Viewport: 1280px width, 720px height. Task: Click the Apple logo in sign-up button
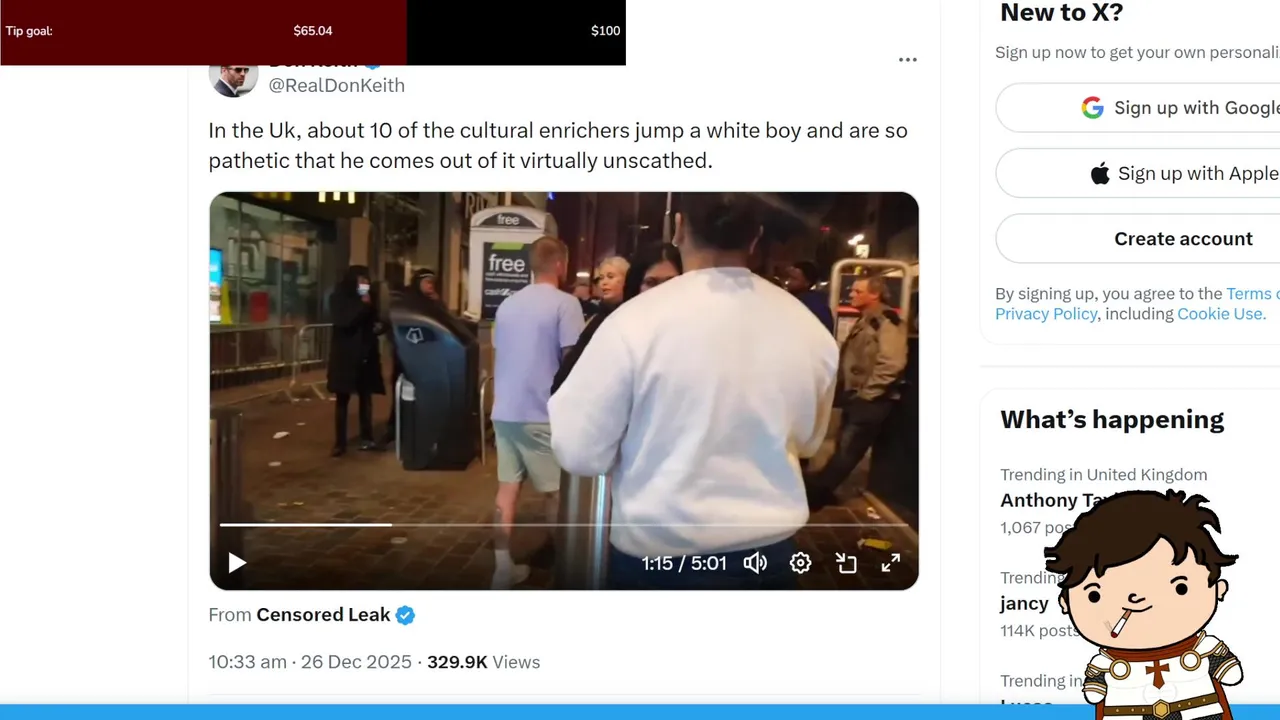1100,174
